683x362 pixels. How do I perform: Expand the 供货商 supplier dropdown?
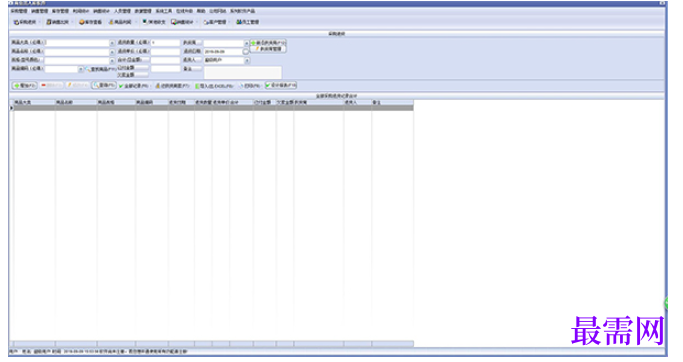(247, 43)
